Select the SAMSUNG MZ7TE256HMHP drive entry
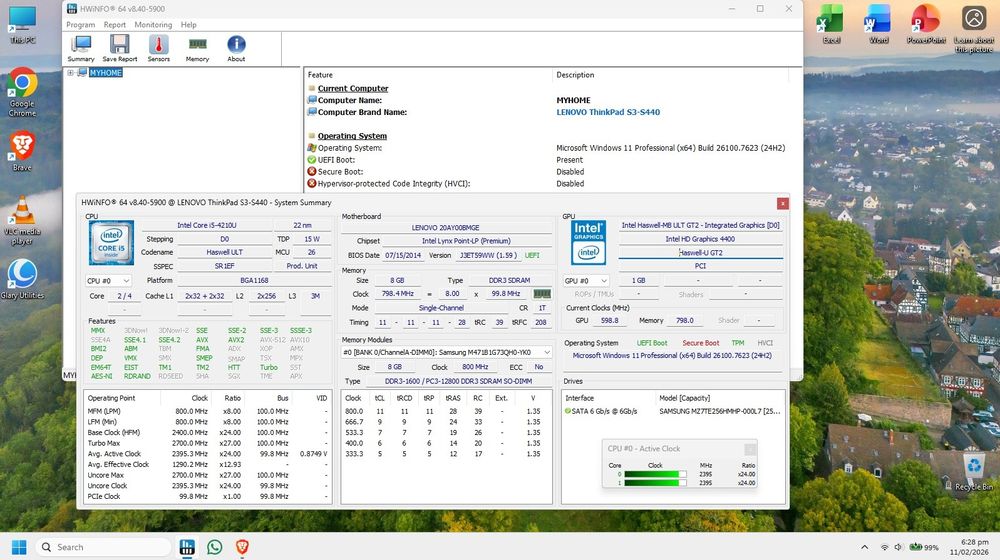Screen dimensions: 1000x560 [x=719, y=411]
